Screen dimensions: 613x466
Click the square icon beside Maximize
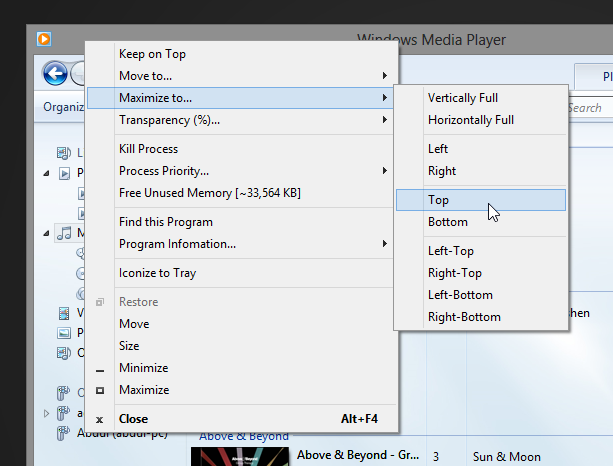point(100,390)
